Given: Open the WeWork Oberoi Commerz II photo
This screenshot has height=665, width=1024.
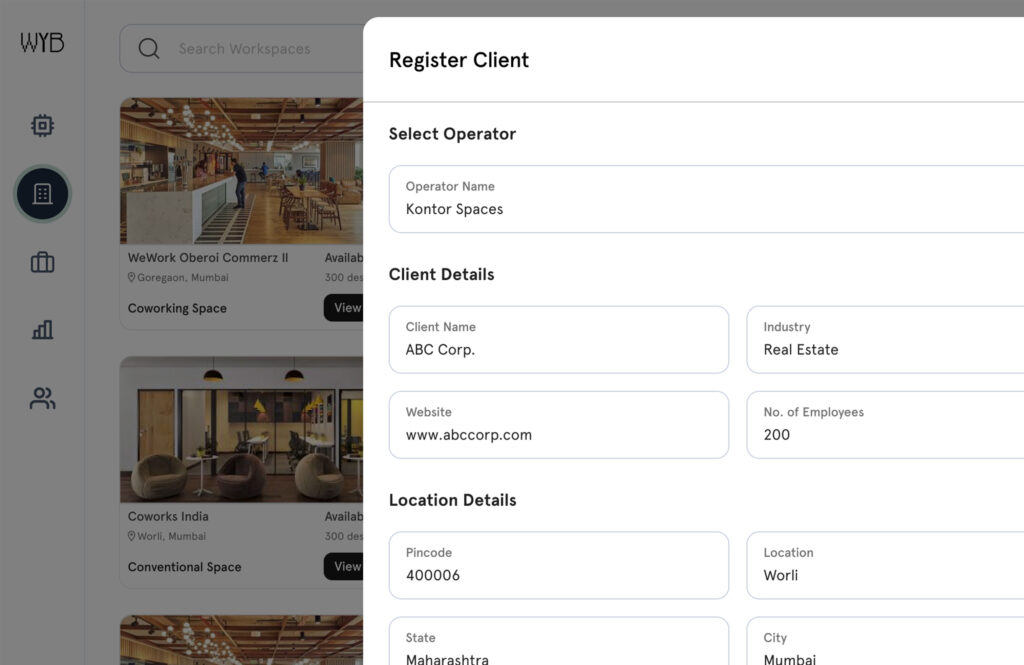Looking at the screenshot, I should click(241, 171).
